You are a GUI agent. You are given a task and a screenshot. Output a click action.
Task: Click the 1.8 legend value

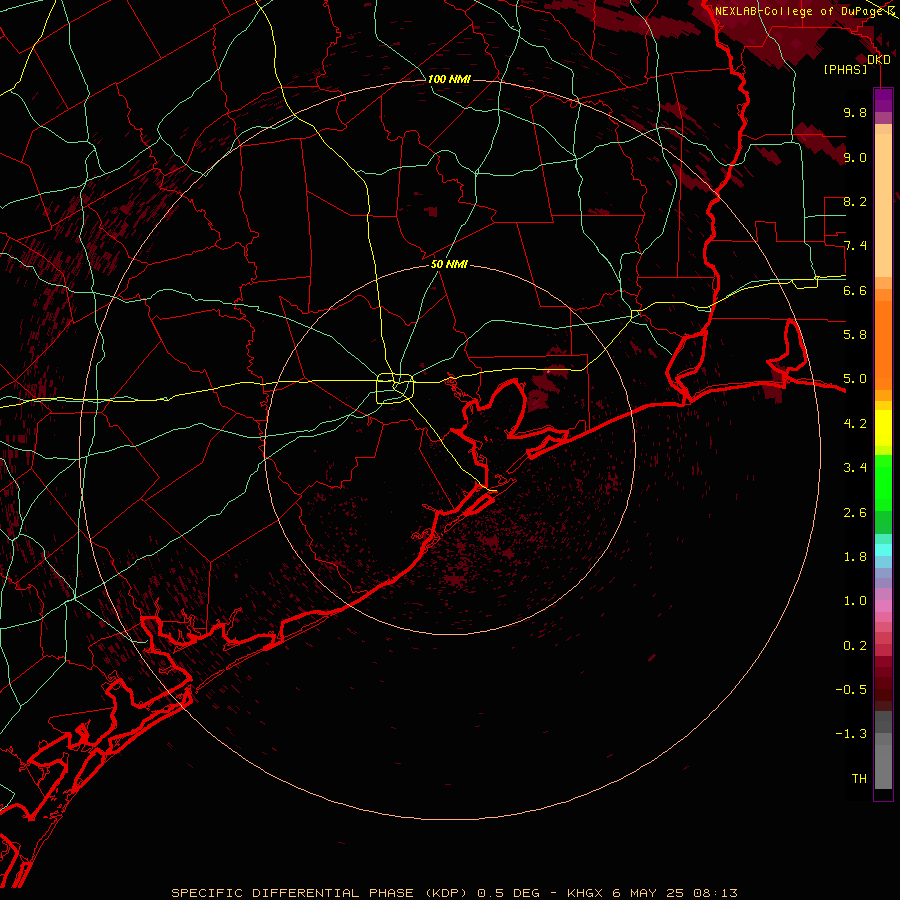click(855, 557)
